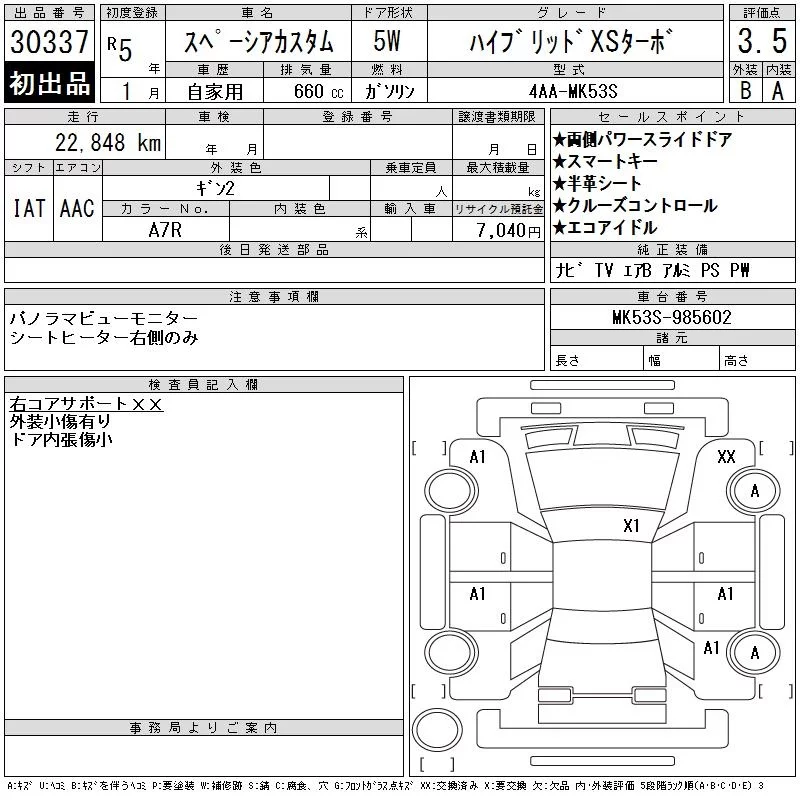Click the spare tire circle in the diagram

coord(437,730)
